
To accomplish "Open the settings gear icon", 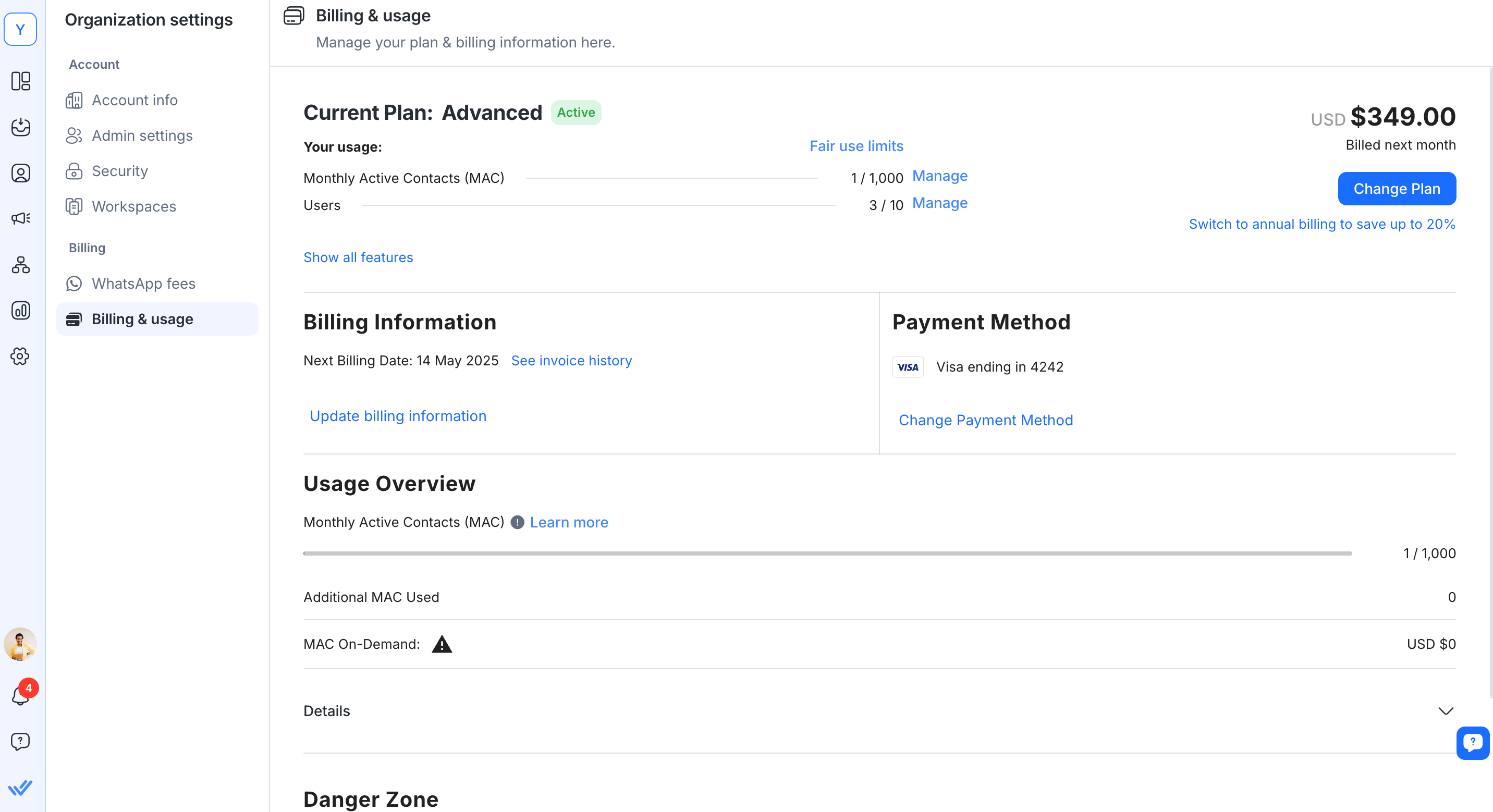I will [x=21, y=356].
